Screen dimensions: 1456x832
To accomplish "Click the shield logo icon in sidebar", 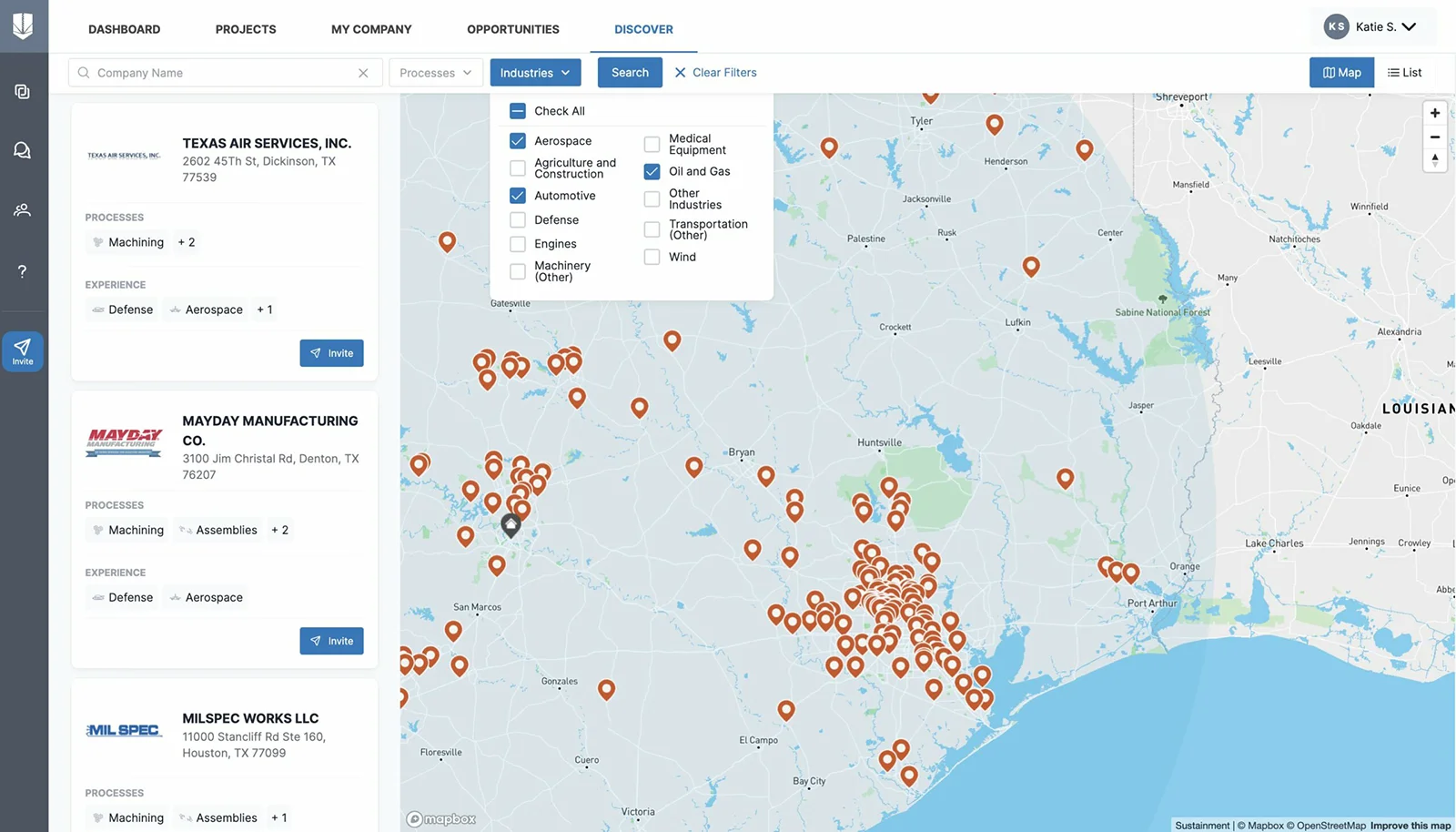I will (23, 25).
